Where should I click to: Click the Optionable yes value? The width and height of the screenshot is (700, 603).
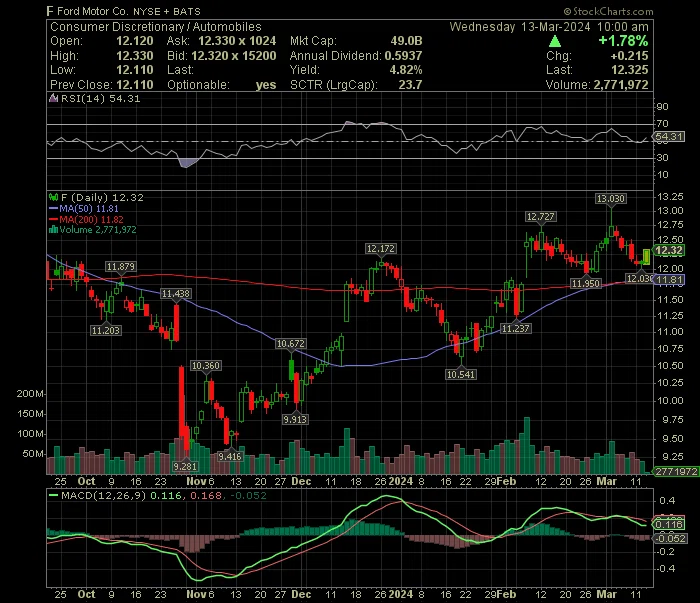click(266, 85)
